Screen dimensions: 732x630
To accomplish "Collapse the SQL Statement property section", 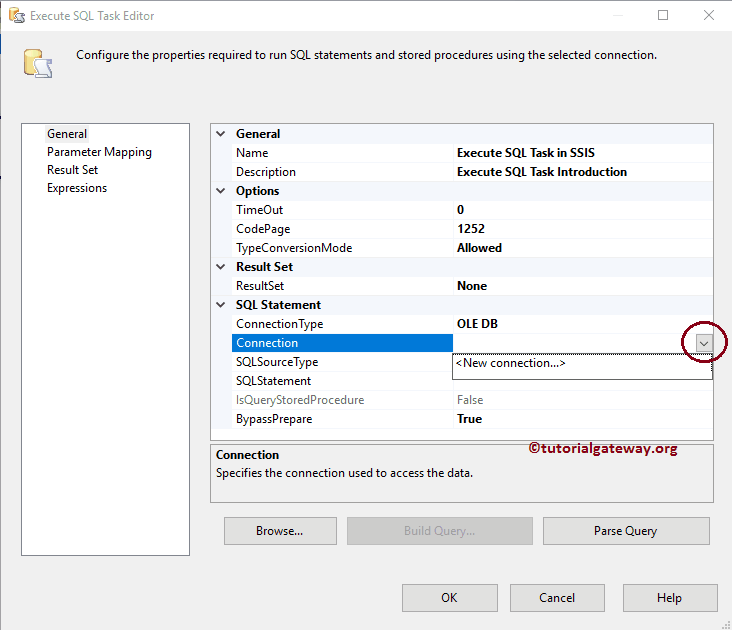I will tap(221, 305).
